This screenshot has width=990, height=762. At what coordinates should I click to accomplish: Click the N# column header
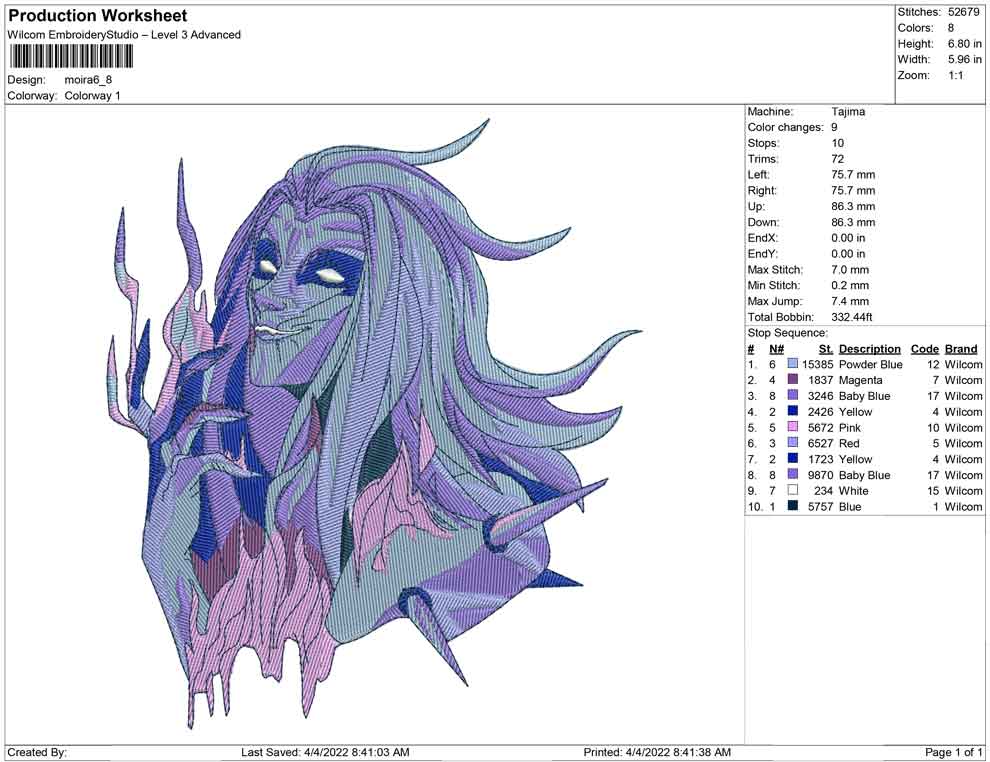776,349
